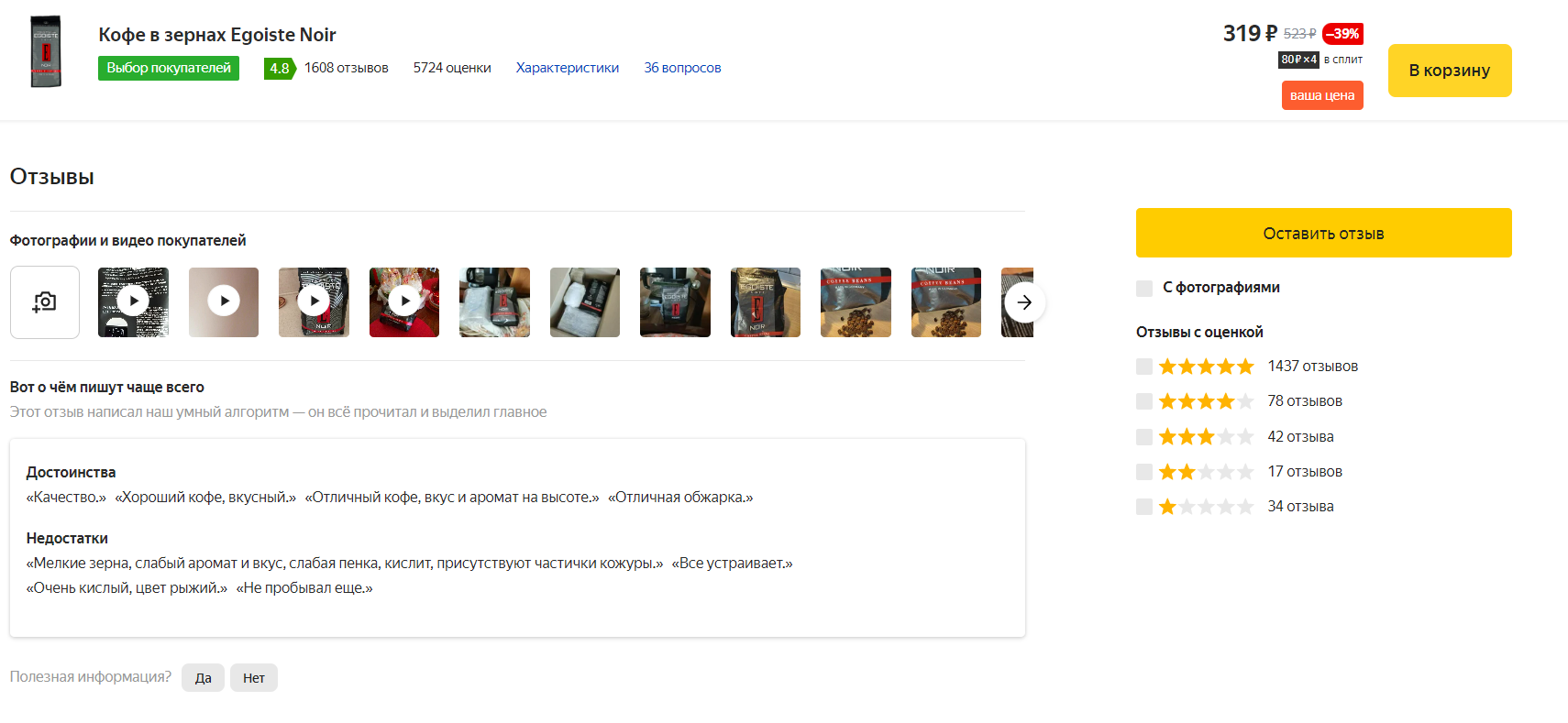The width and height of the screenshot is (1568, 723).
Task: Click the 319 ₽ price
Action: tap(1250, 34)
